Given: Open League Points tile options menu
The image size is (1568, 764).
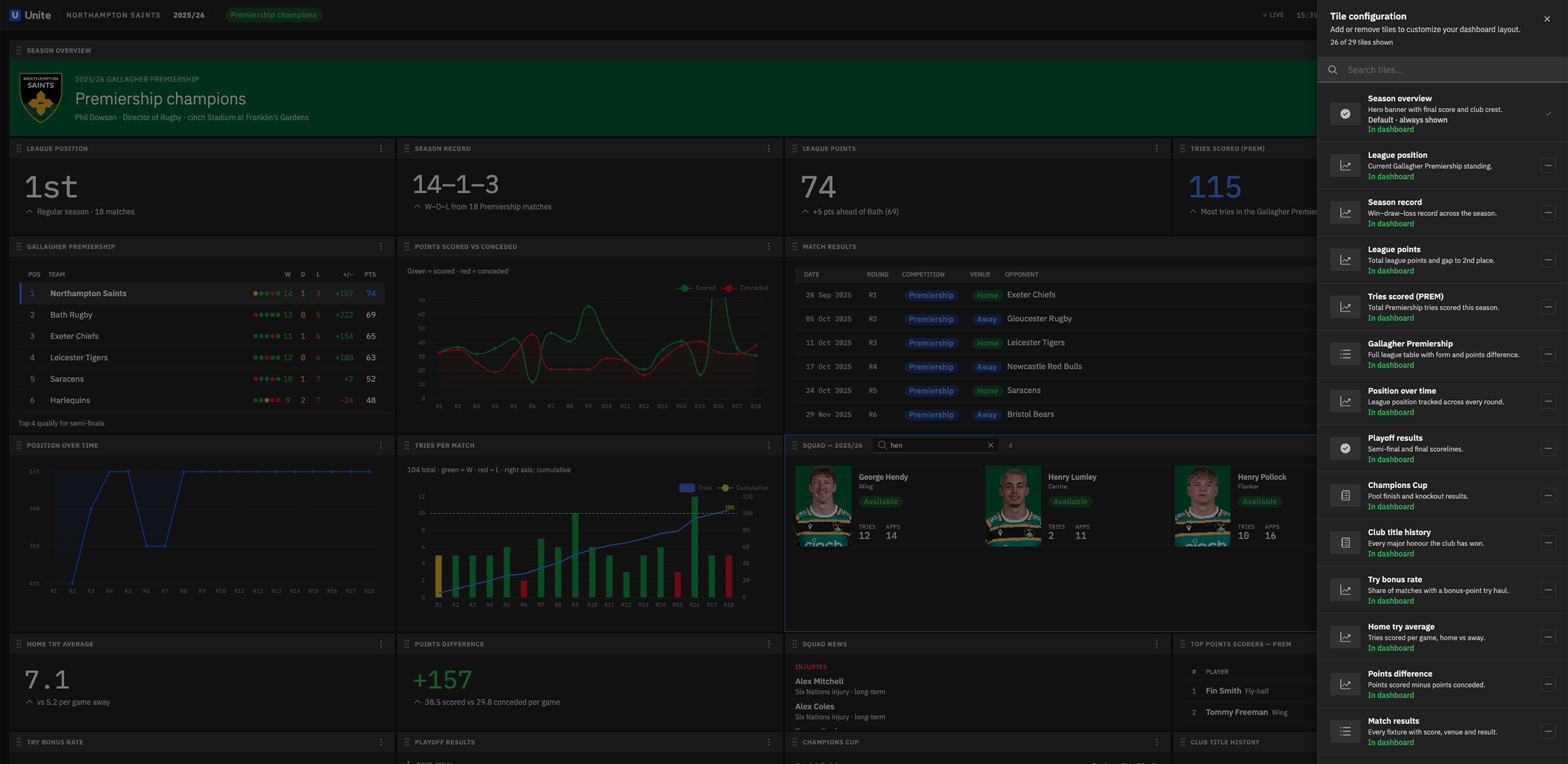Looking at the screenshot, I should pos(1157,149).
